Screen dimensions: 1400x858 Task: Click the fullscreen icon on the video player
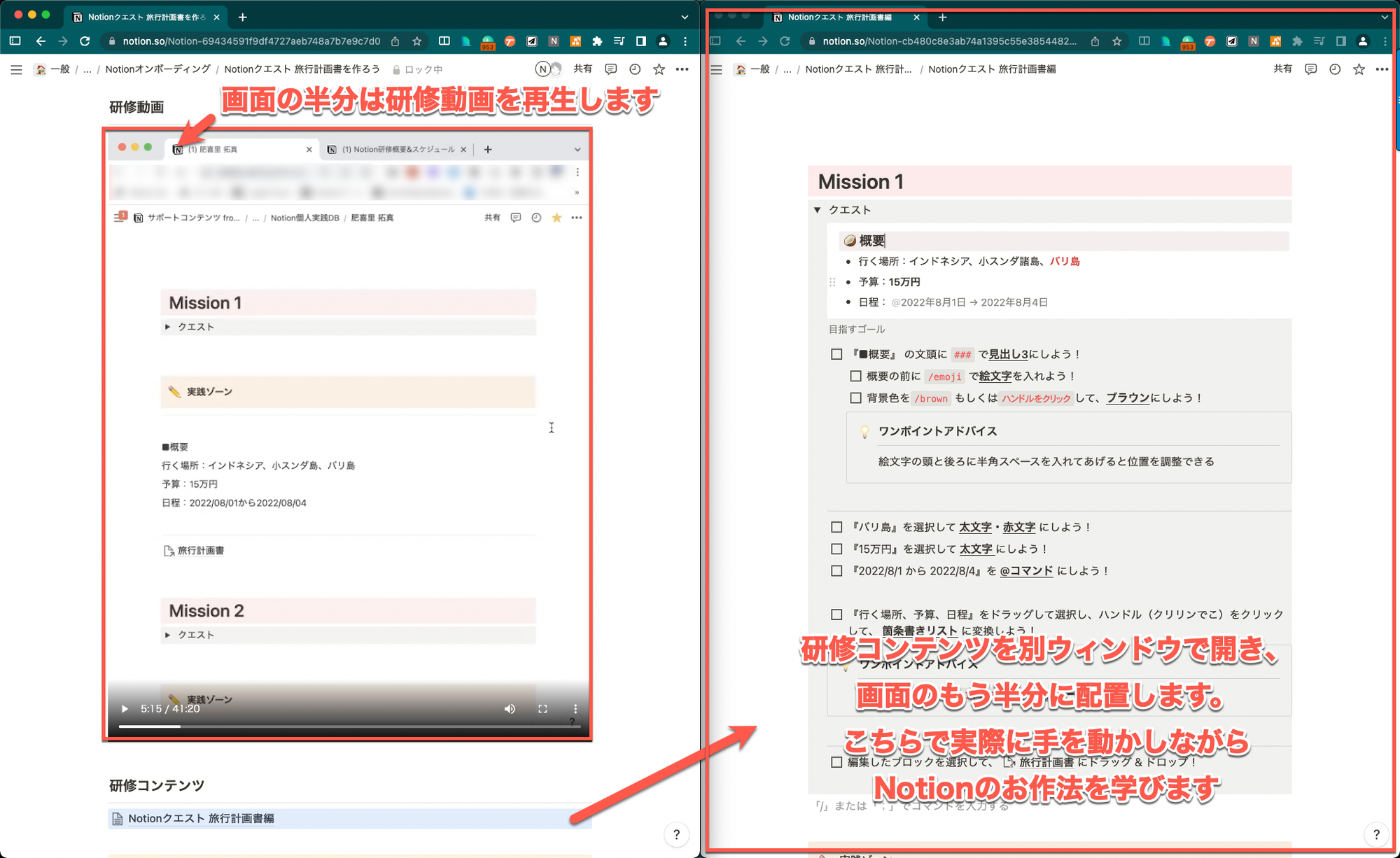coord(541,709)
